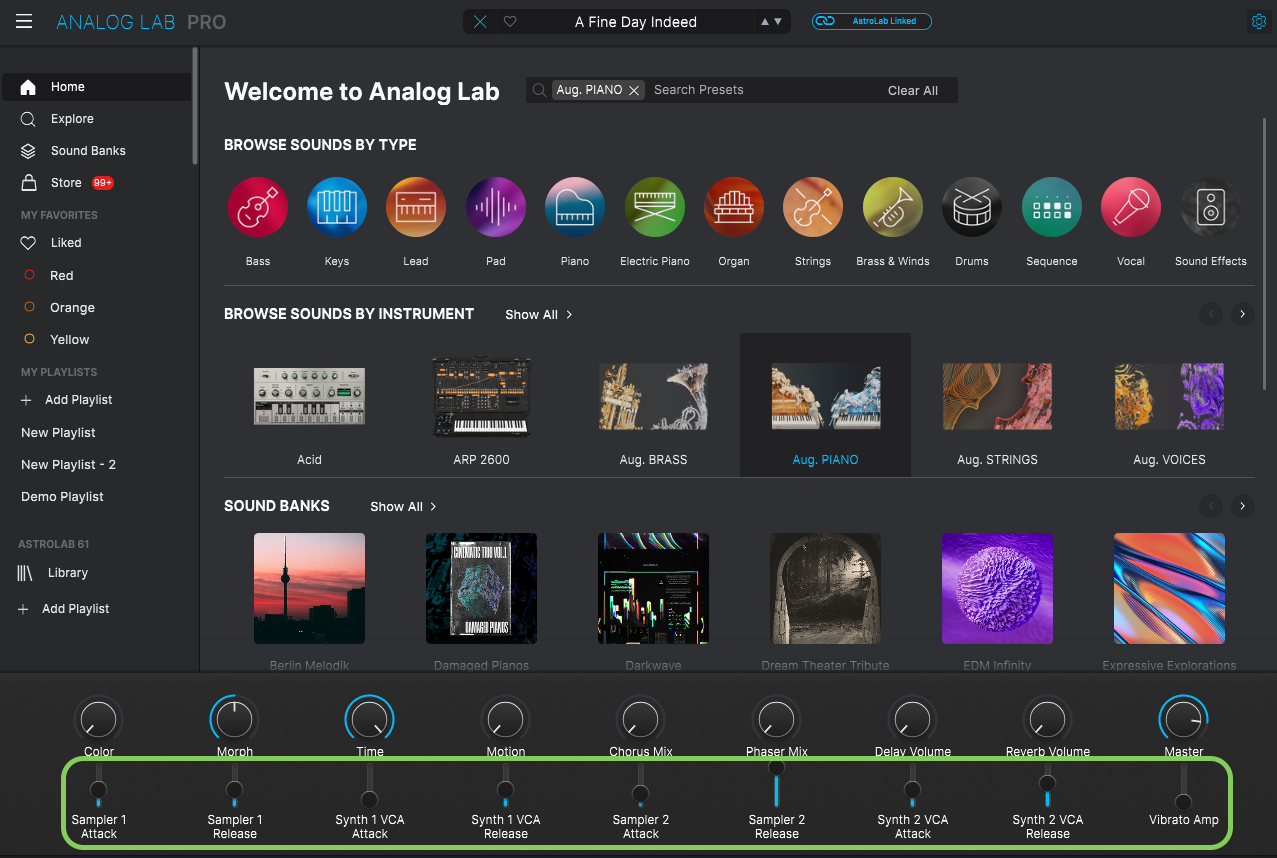Show All in Browse Sounds by Instrument
Screen dimensions: 1277x858
(x=539, y=314)
